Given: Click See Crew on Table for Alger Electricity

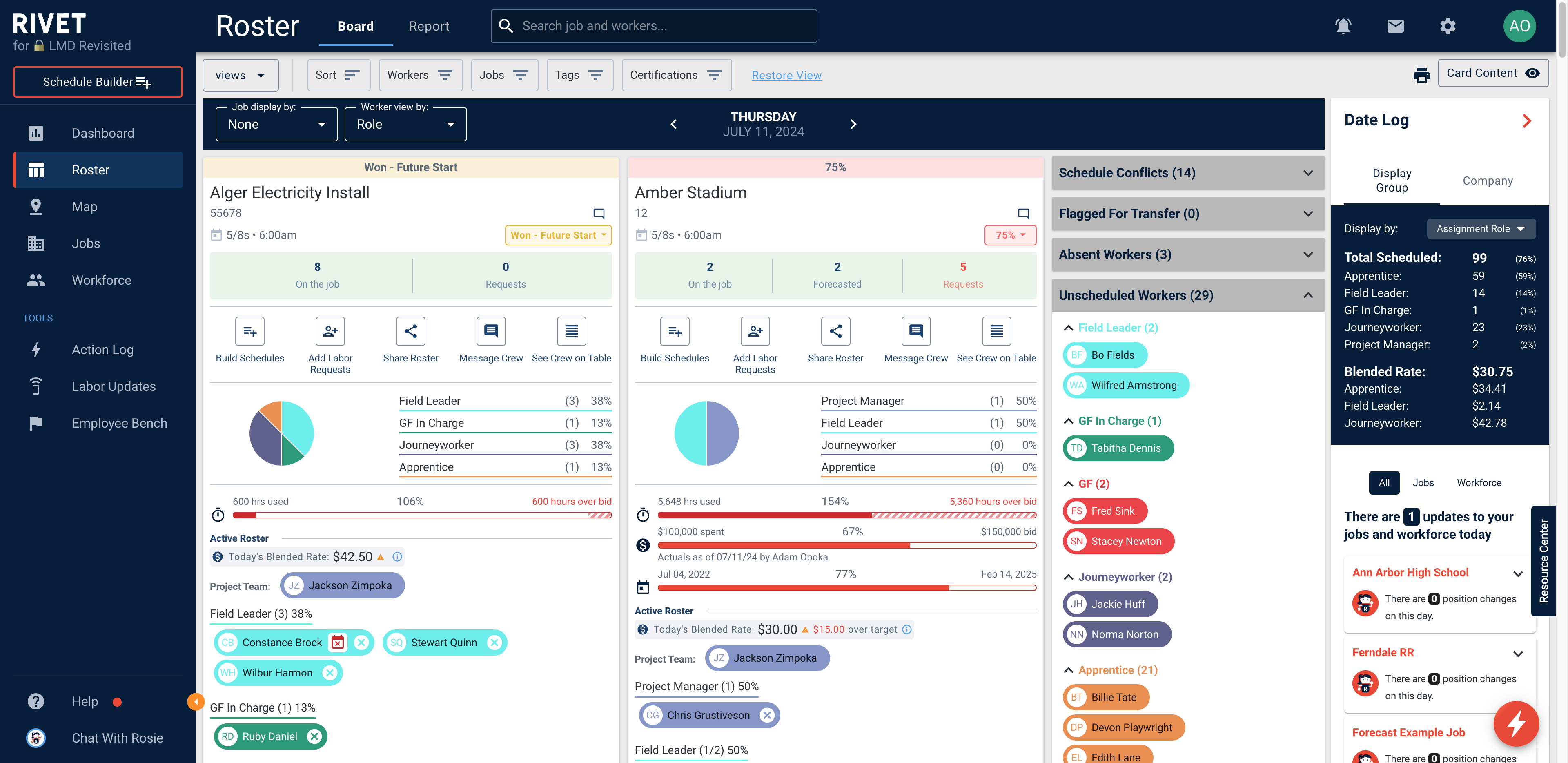Looking at the screenshot, I should coord(571,331).
